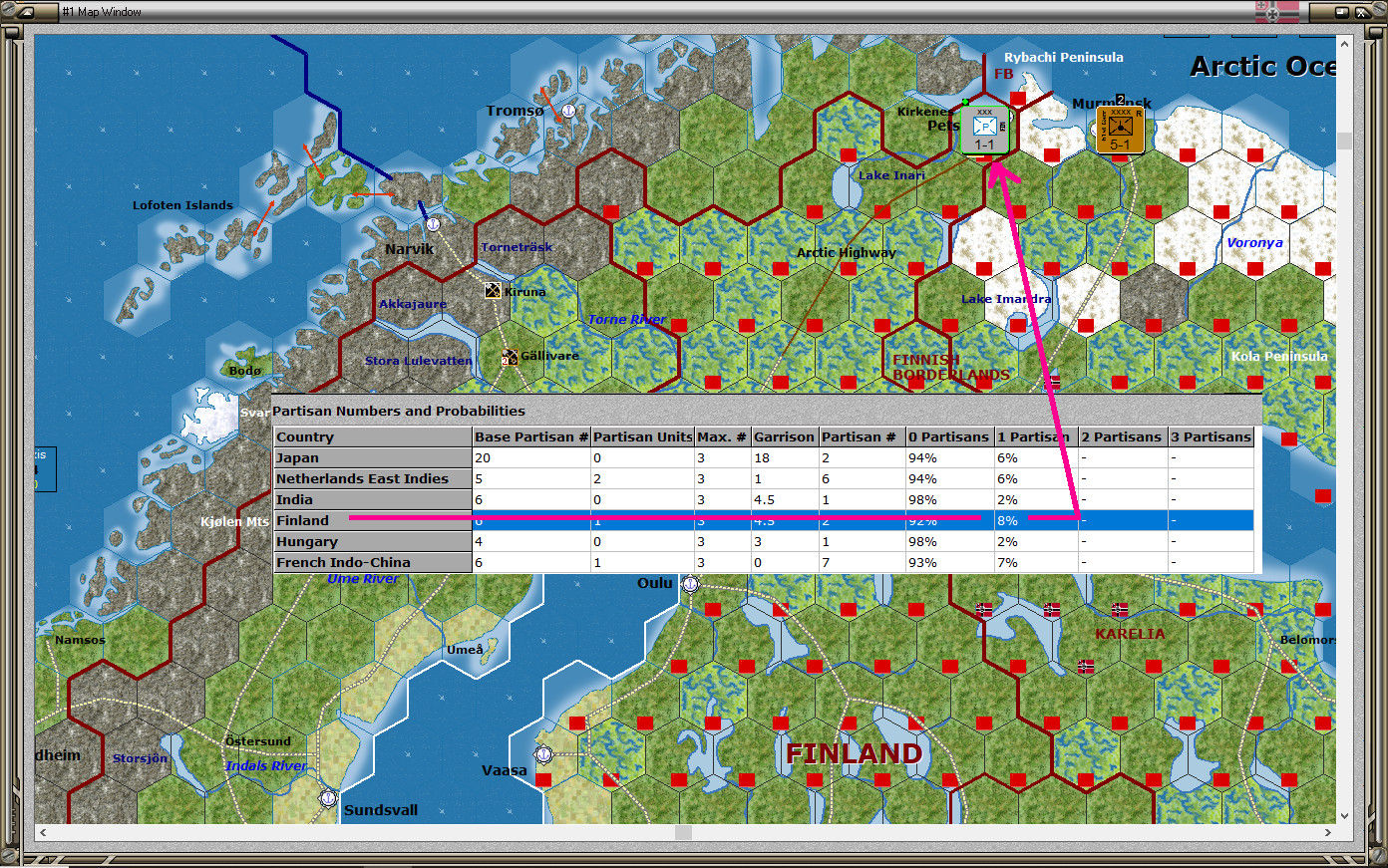Click the 0 Partisans column header

[949, 436]
